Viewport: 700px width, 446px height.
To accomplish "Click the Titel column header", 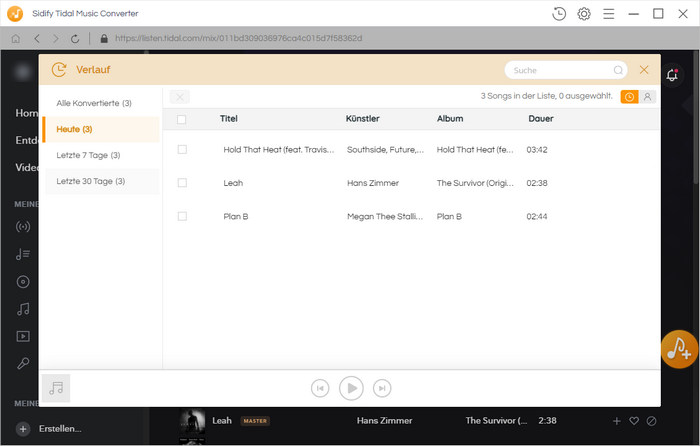I will coord(229,118).
